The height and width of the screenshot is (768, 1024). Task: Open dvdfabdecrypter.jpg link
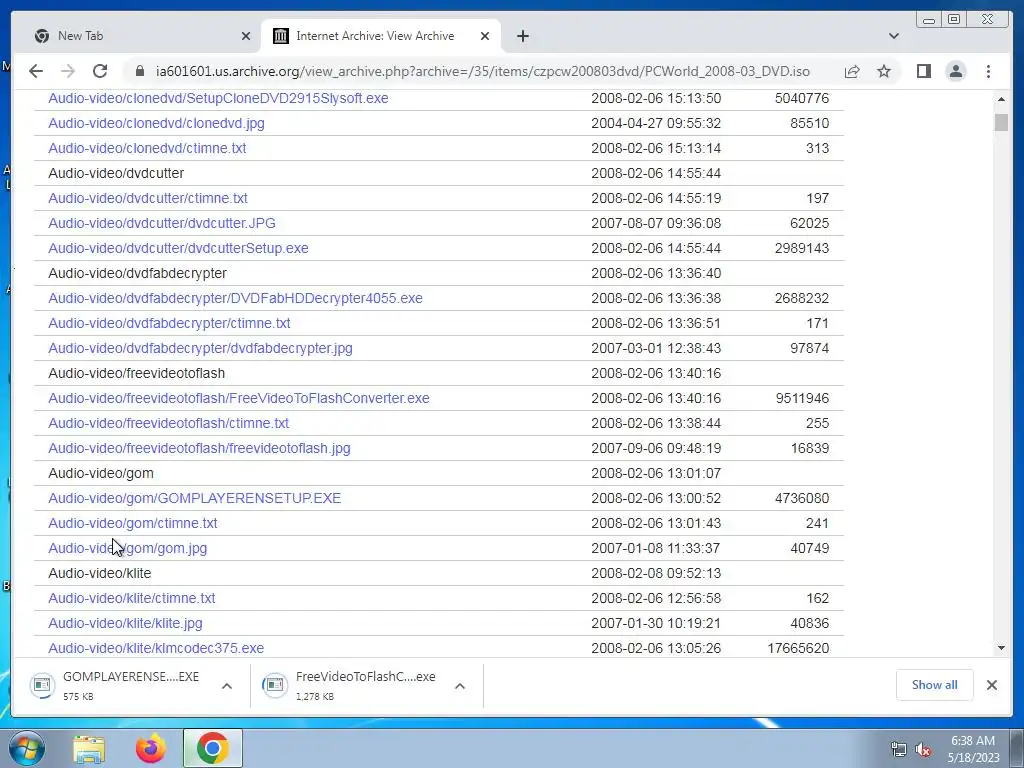pyautogui.click(x=200, y=348)
